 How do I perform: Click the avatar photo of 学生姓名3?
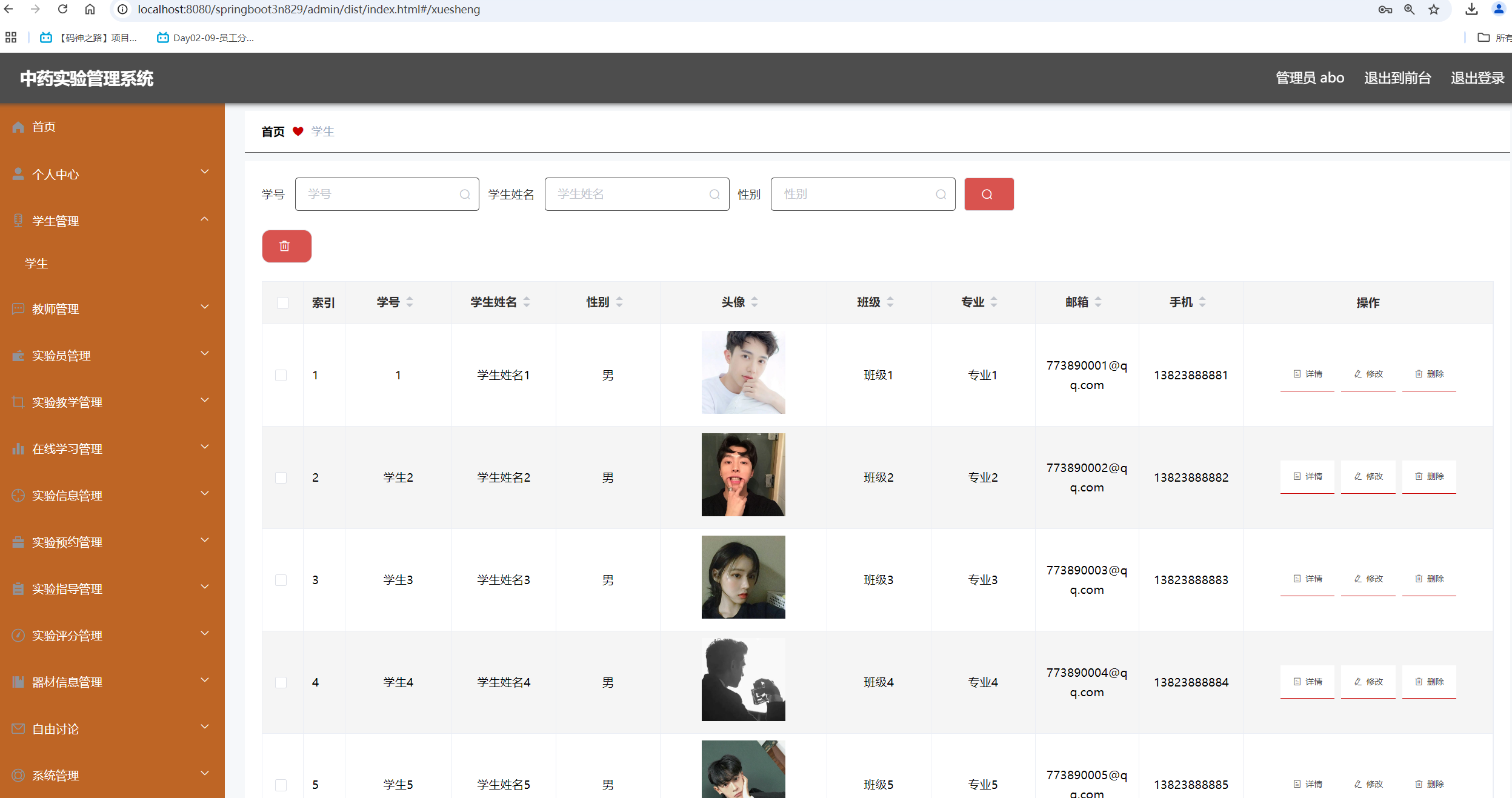[743, 577]
